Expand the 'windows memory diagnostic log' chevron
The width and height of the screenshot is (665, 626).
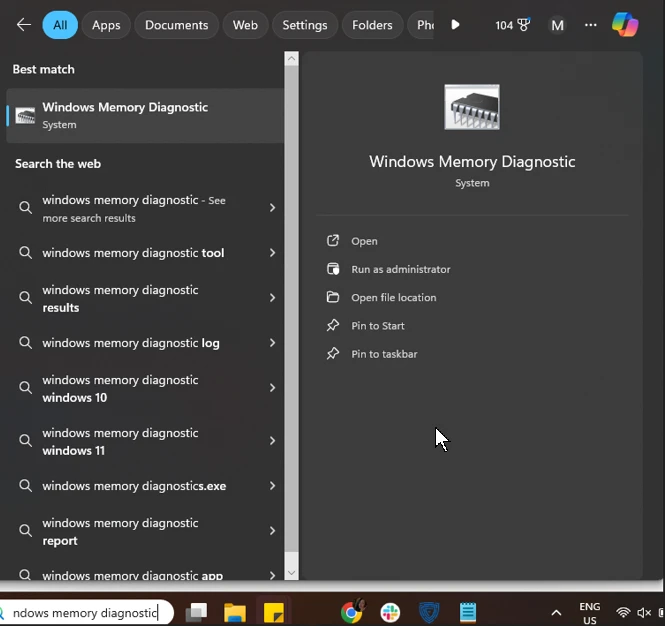click(272, 343)
